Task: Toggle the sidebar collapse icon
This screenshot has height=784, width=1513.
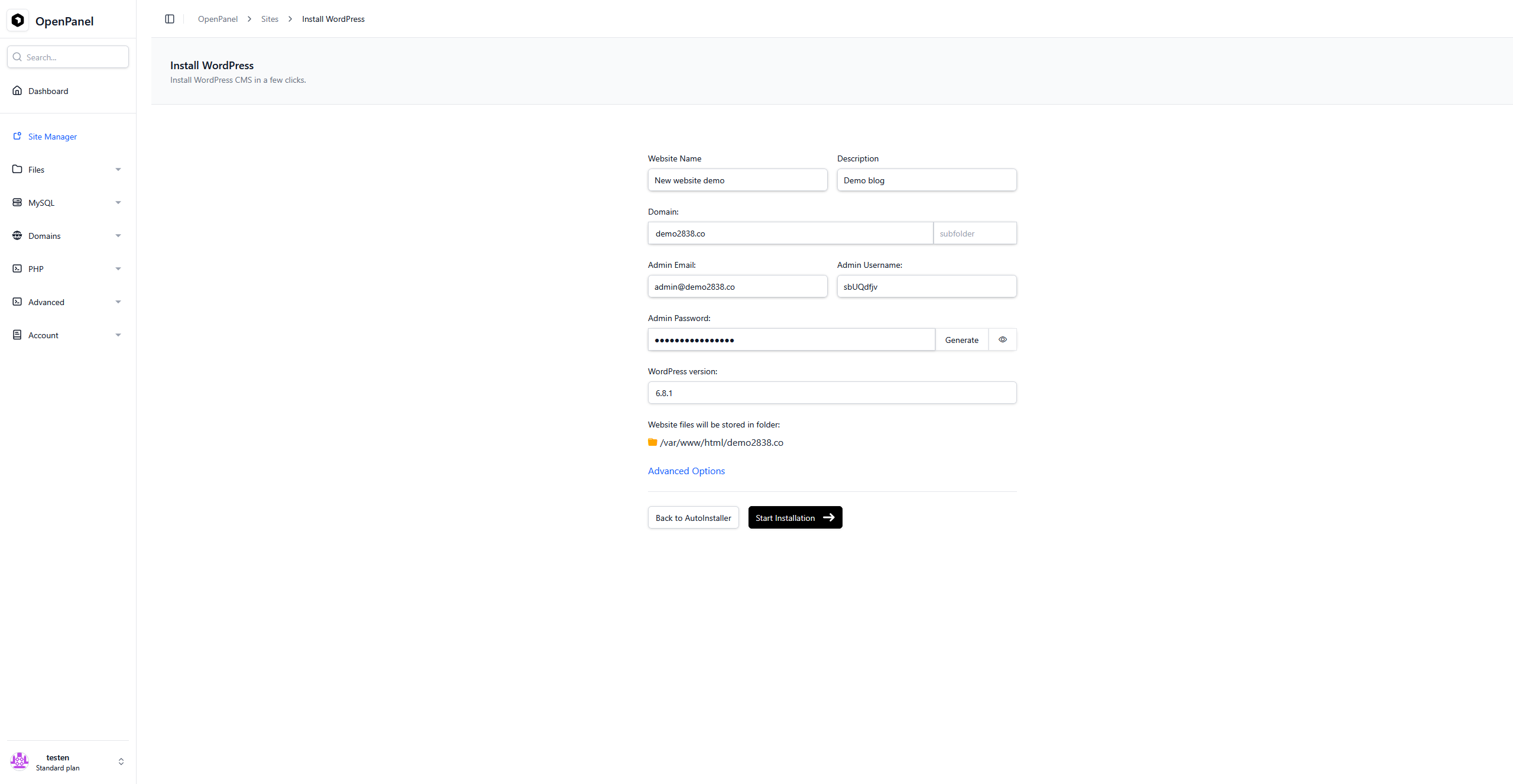Action: (x=170, y=19)
